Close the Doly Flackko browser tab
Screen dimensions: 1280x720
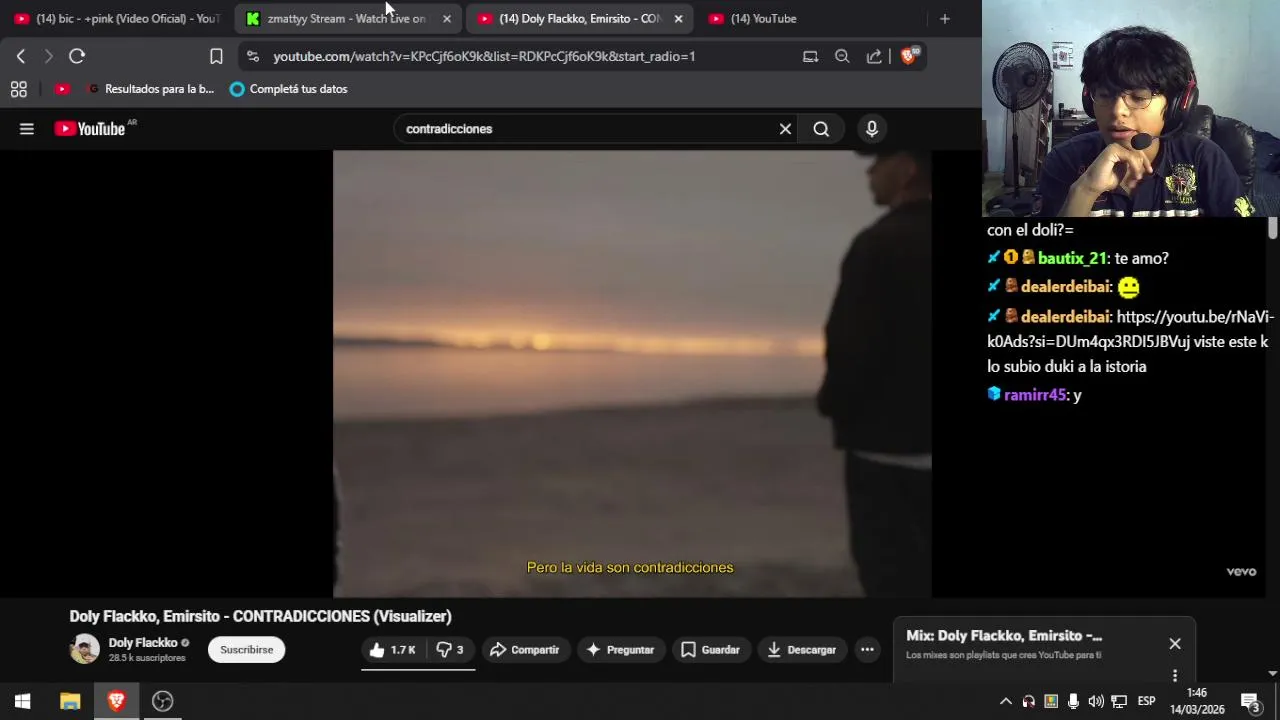[678, 18]
